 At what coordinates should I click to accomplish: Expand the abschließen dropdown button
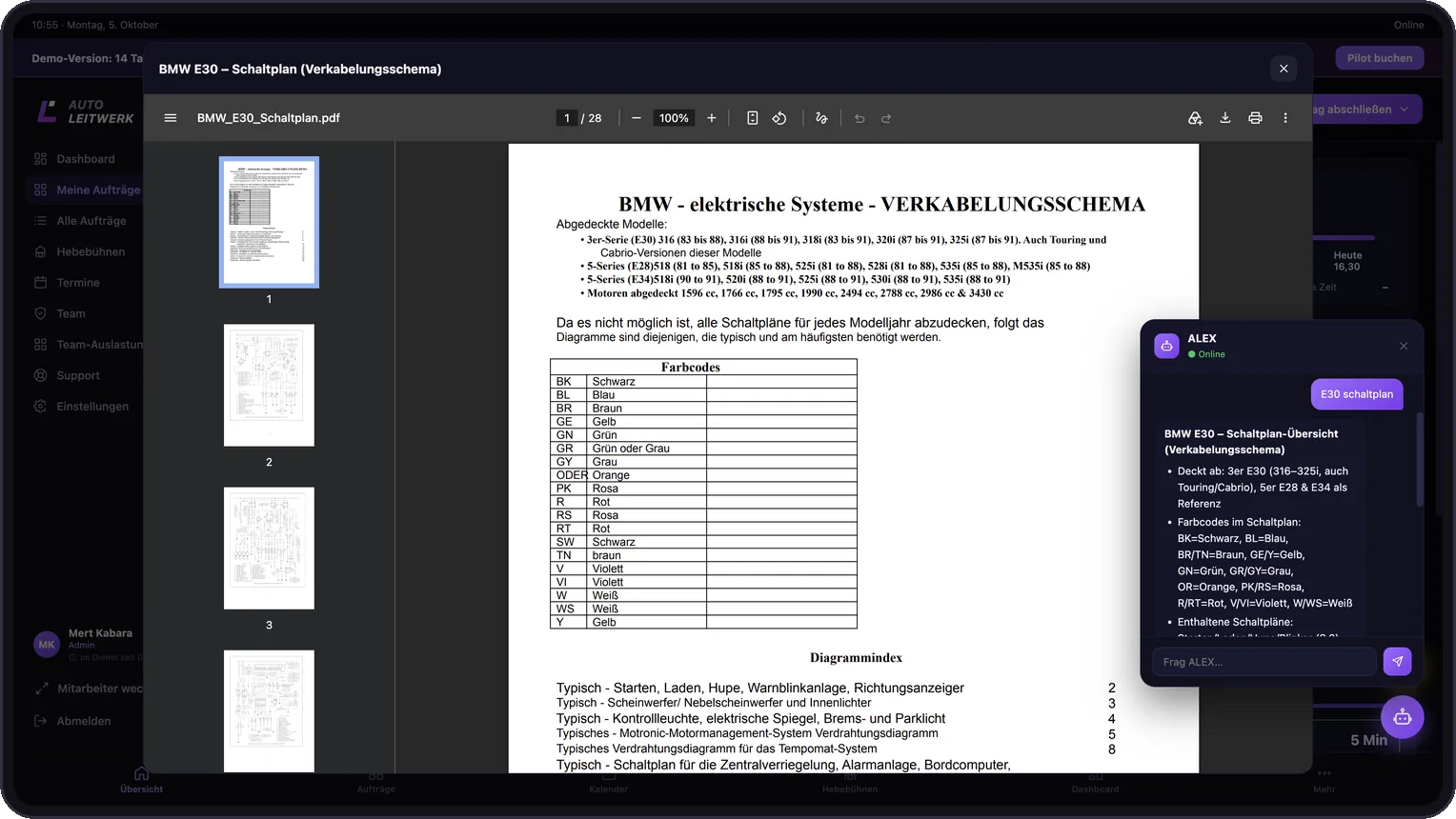(x=1365, y=110)
